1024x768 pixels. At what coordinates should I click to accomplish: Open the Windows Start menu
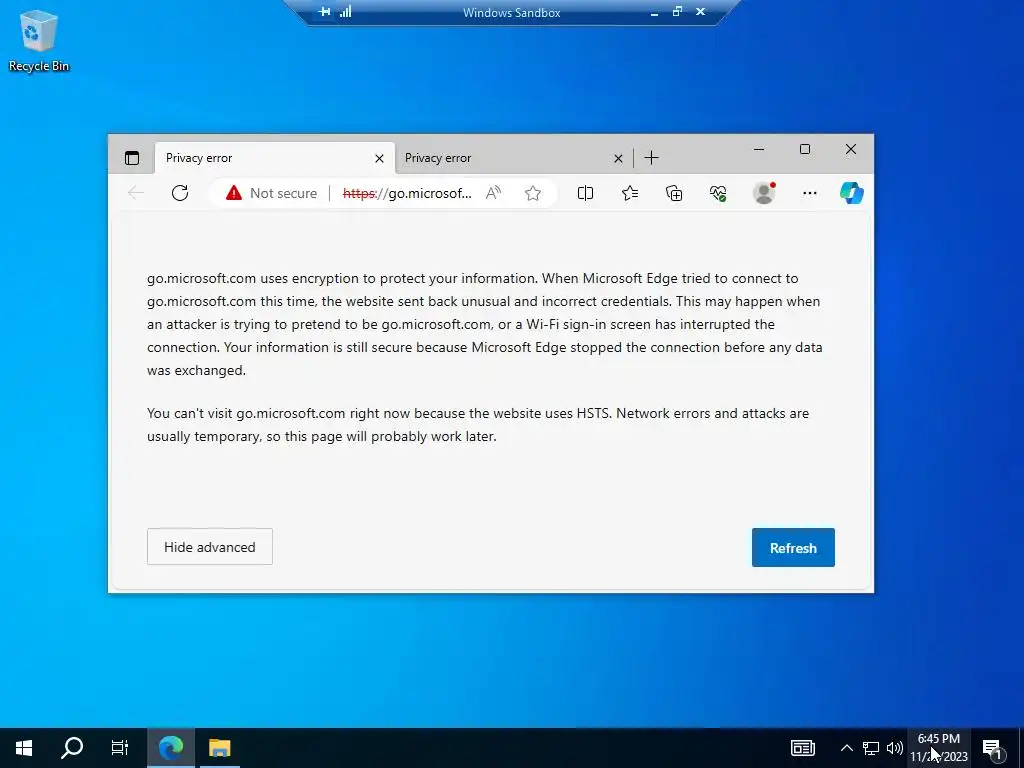24,748
